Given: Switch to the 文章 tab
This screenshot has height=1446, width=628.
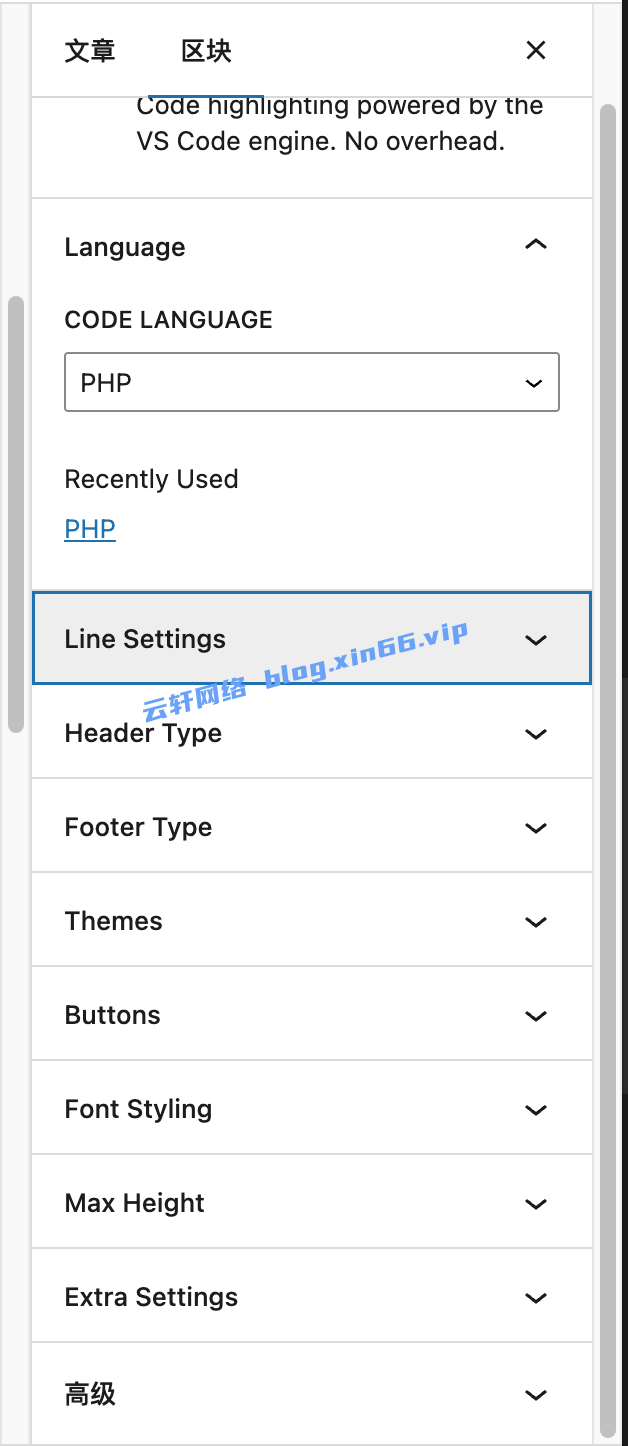Looking at the screenshot, I should [90, 50].
